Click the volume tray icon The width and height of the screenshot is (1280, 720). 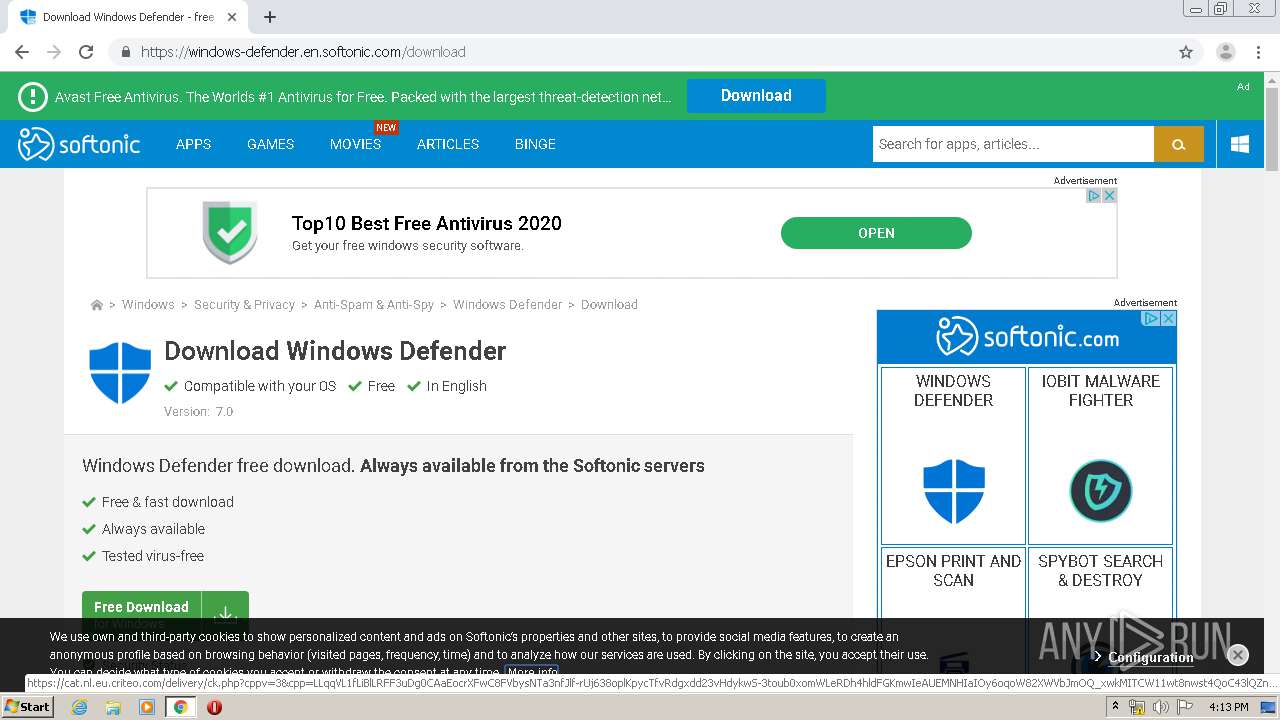[x=1160, y=707]
